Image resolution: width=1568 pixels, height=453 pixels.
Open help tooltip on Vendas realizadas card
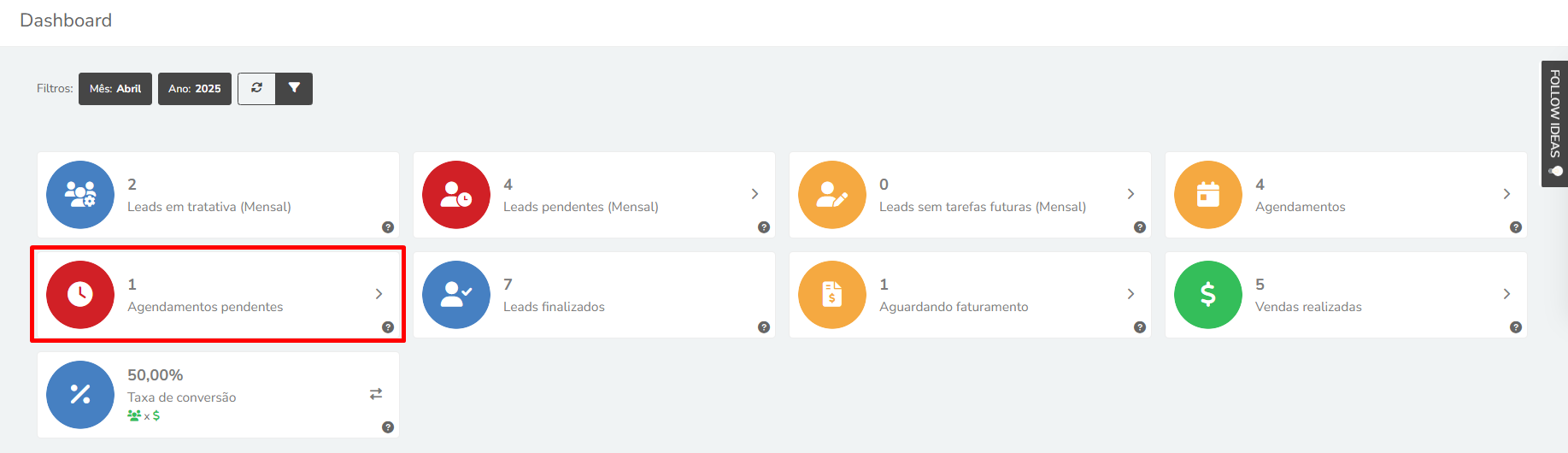click(1516, 327)
